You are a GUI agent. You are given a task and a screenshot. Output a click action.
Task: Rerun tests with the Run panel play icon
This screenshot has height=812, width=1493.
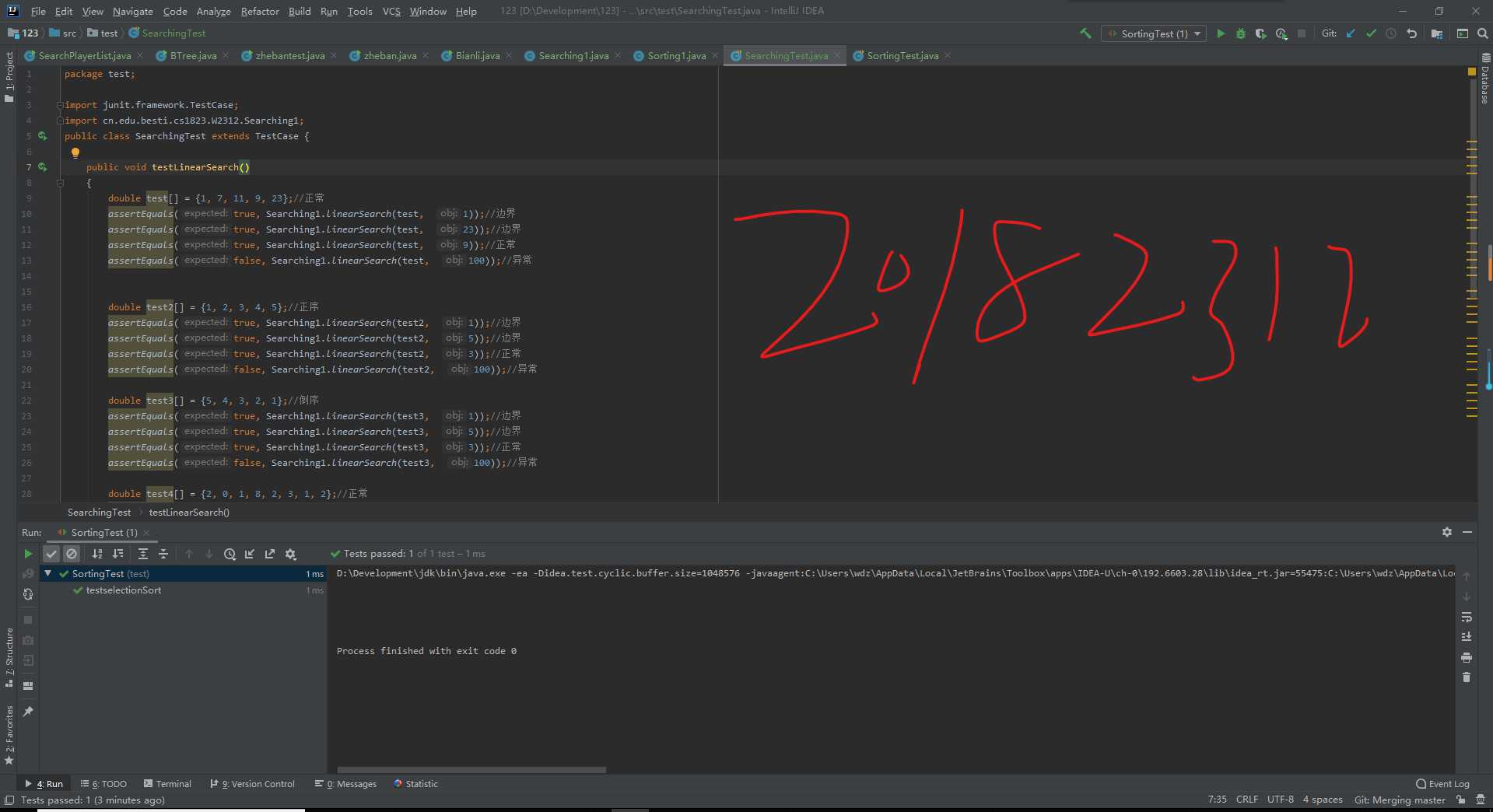pos(28,554)
